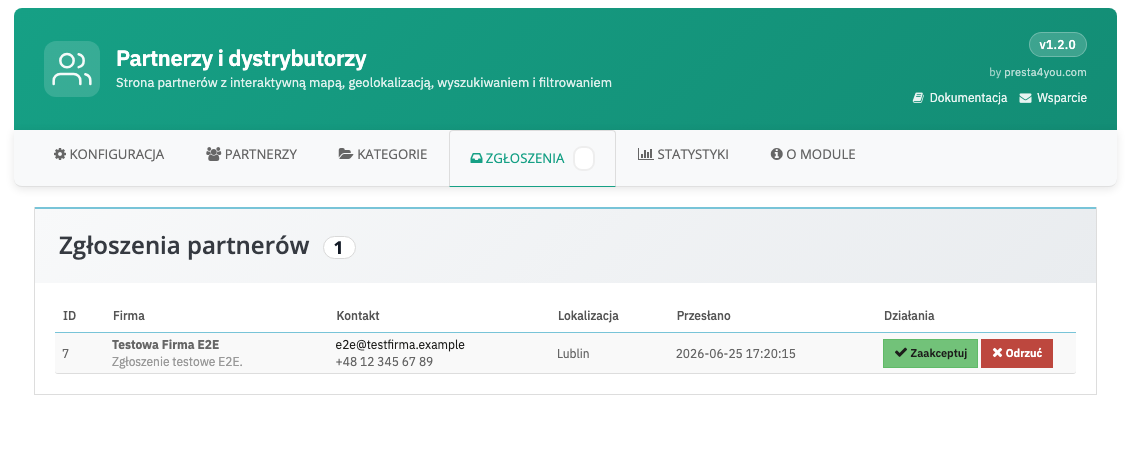Screen dimensions: 1128x449
Task: Click the Przesłano column header
Action: coord(704,315)
